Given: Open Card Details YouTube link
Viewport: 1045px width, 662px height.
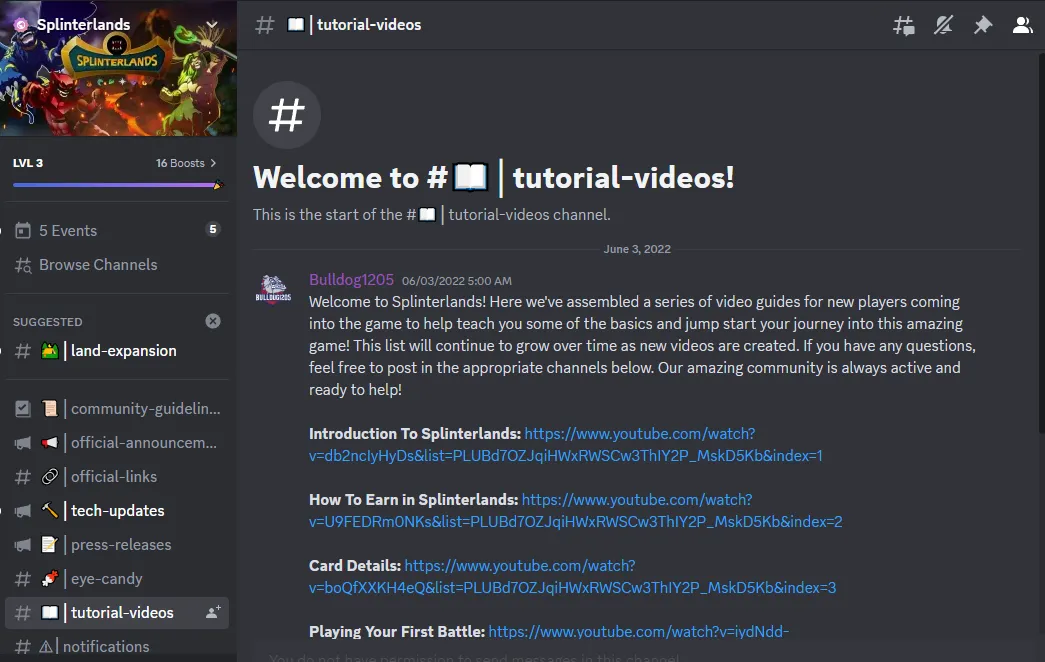Looking at the screenshot, I should (572, 577).
